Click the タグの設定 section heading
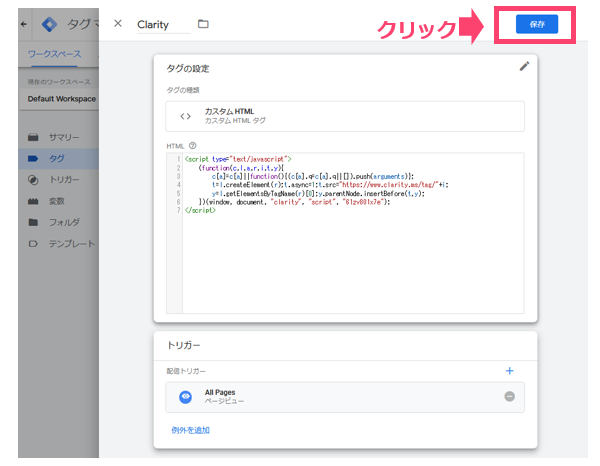This screenshot has height=466, width=600. (188, 69)
